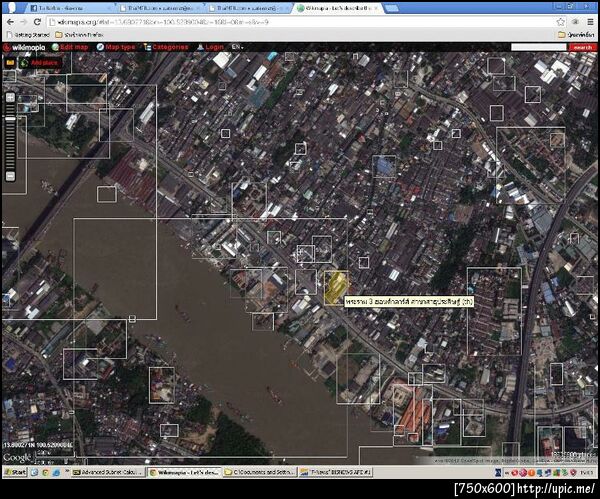Click the yellow icon beside Add place
Image resolution: width=600 pixels, height=499 pixels.
click(10, 63)
